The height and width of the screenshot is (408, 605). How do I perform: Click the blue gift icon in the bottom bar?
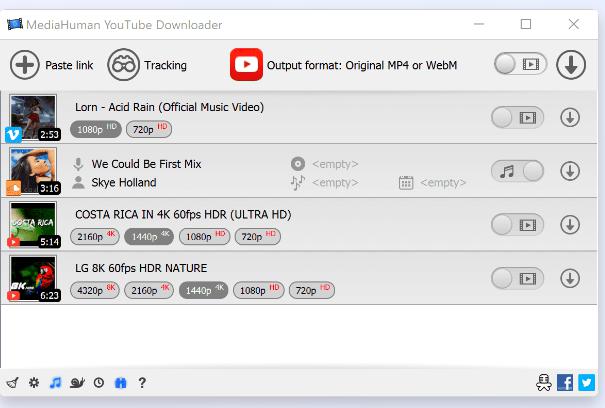(121, 383)
